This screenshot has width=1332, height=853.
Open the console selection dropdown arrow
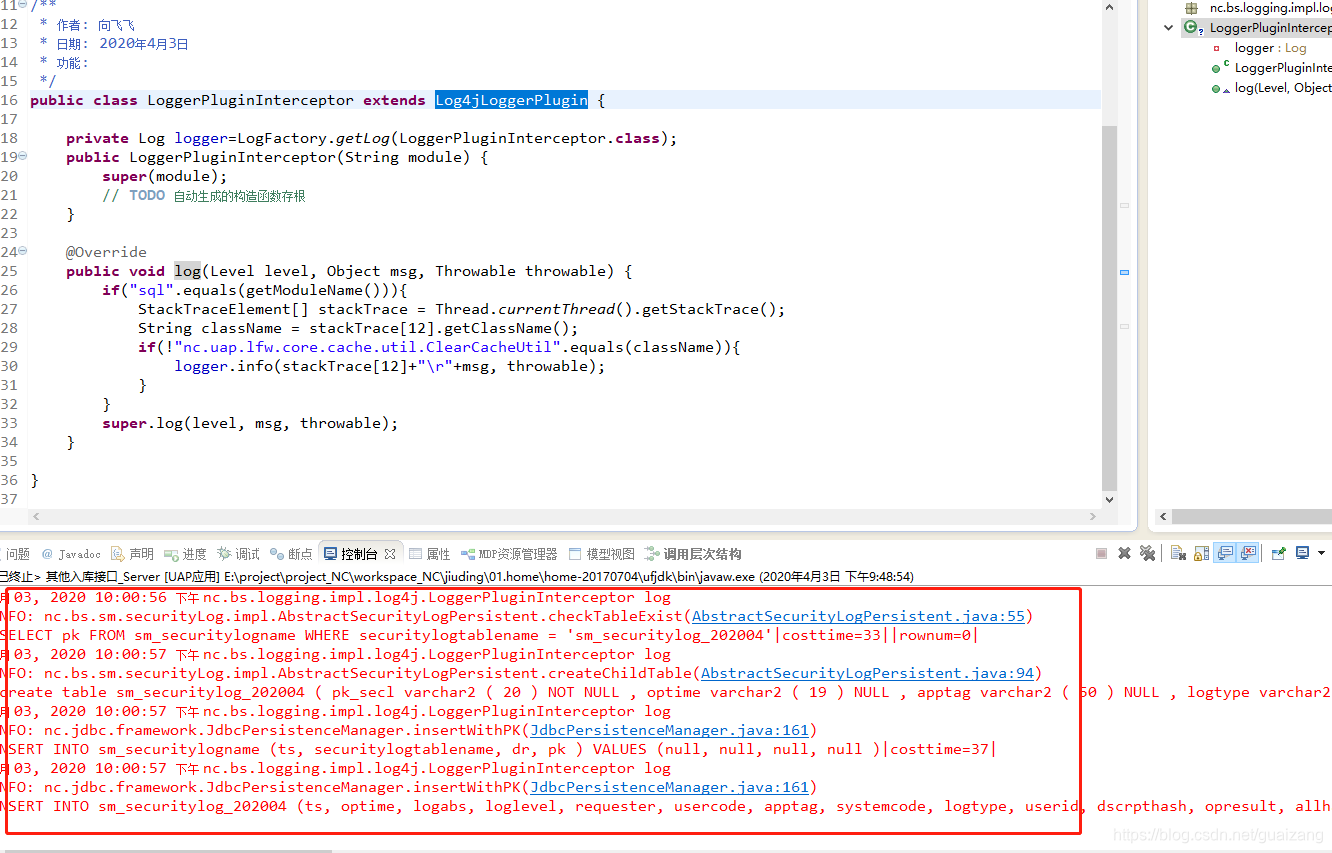(1321, 553)
